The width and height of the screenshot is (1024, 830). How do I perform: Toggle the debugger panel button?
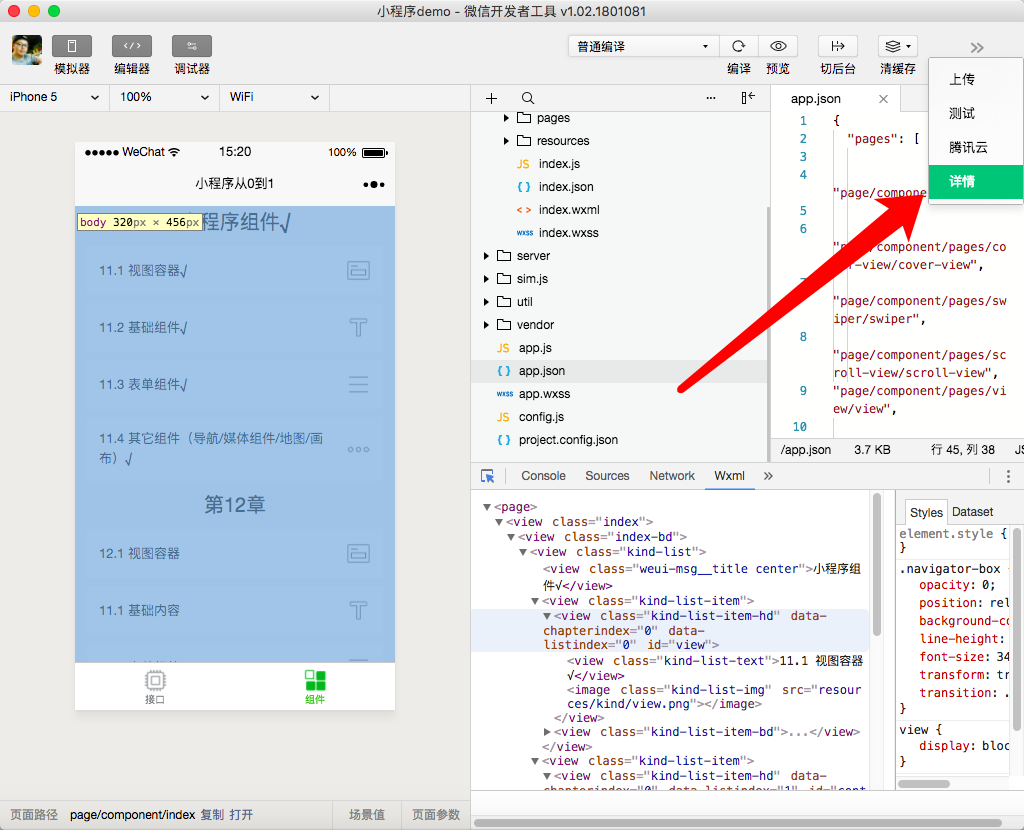pos(191,46)
